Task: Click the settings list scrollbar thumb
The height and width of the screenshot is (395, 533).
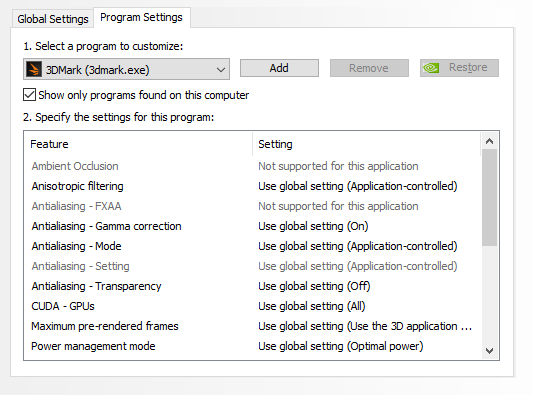Action: click(x=489, y=197)
